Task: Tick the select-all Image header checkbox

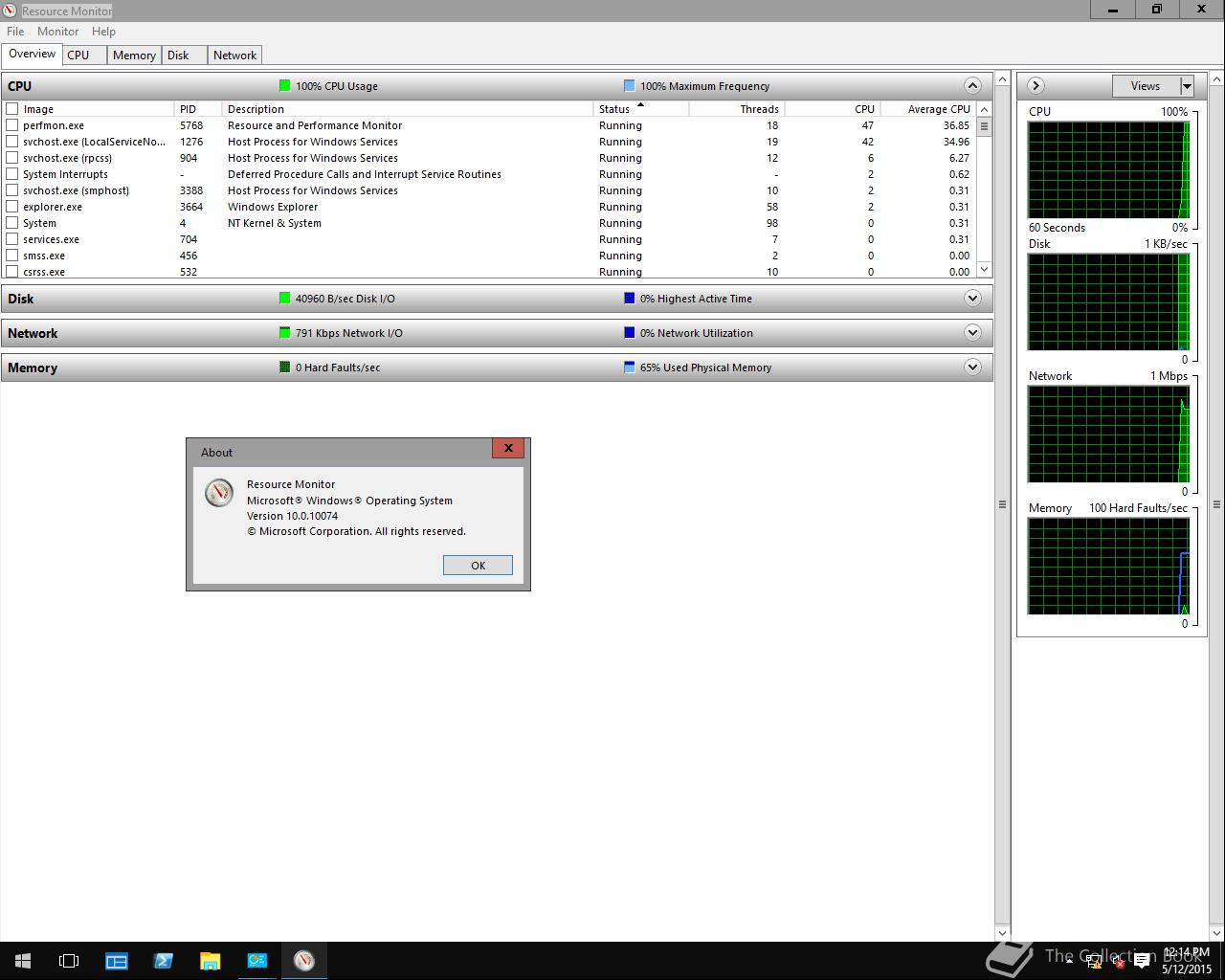Action: tap(12, 109)
